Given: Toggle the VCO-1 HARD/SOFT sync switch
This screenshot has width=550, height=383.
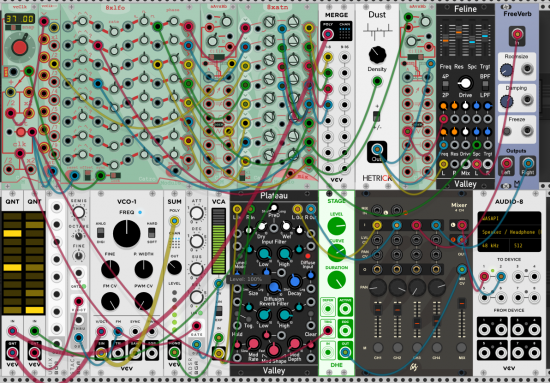Looking at the screenshot, I should 152,233.
